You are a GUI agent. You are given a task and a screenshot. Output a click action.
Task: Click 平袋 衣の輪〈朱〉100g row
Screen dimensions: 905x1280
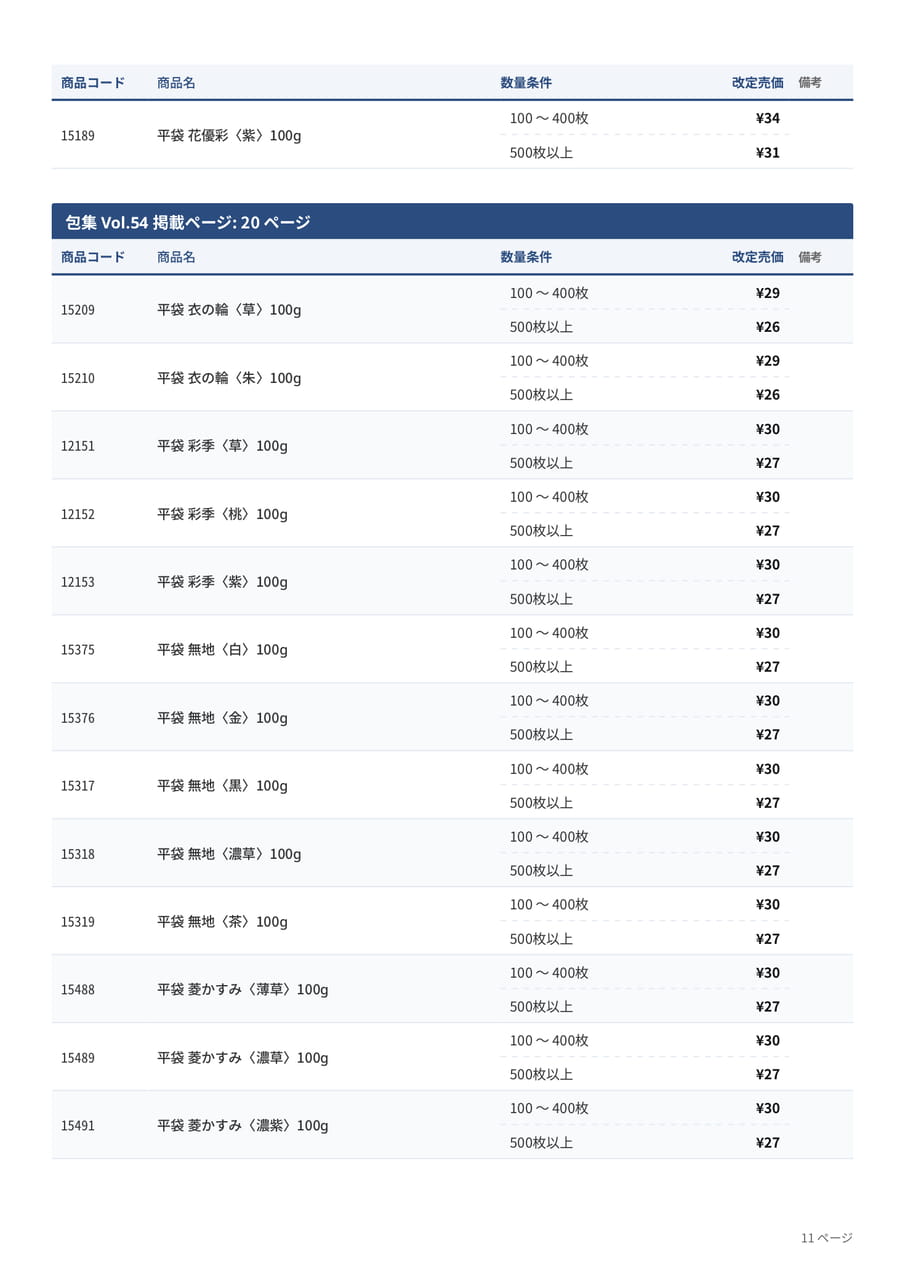click(452, 378)
